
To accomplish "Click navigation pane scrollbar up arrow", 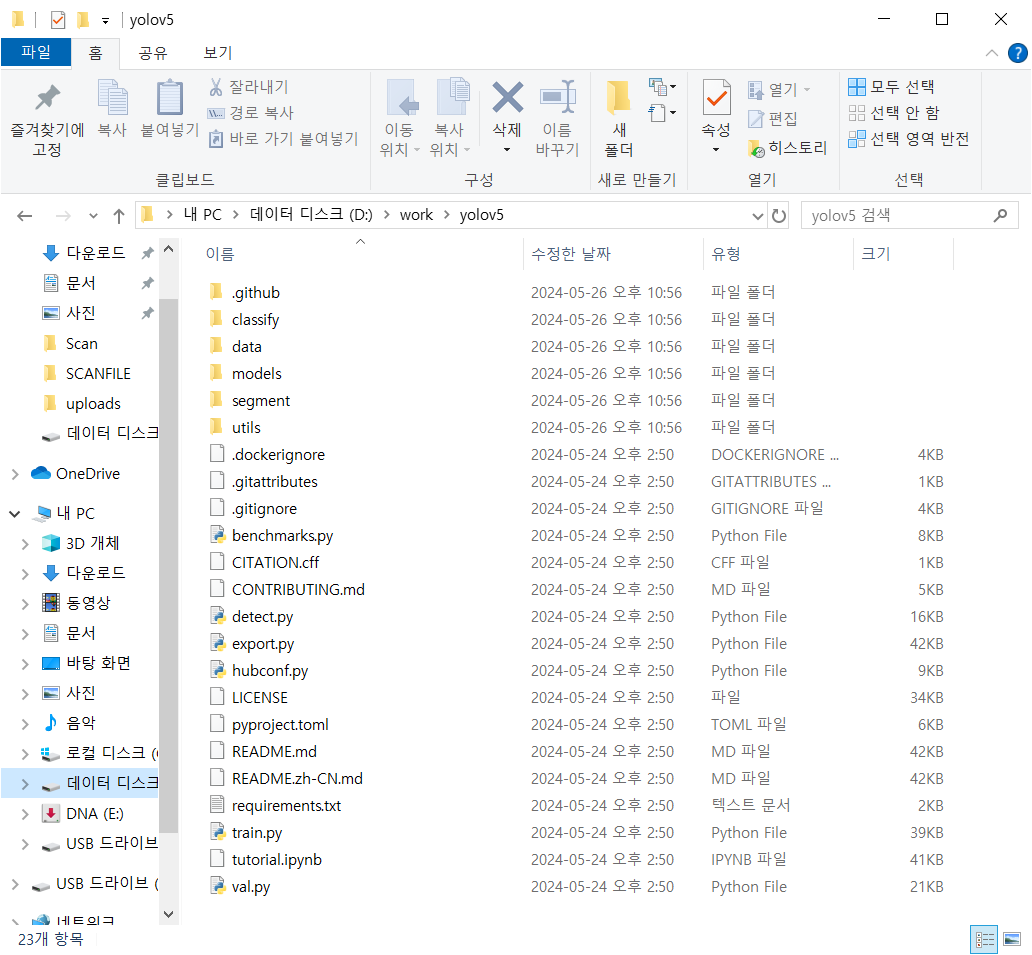I will point(168,249).
